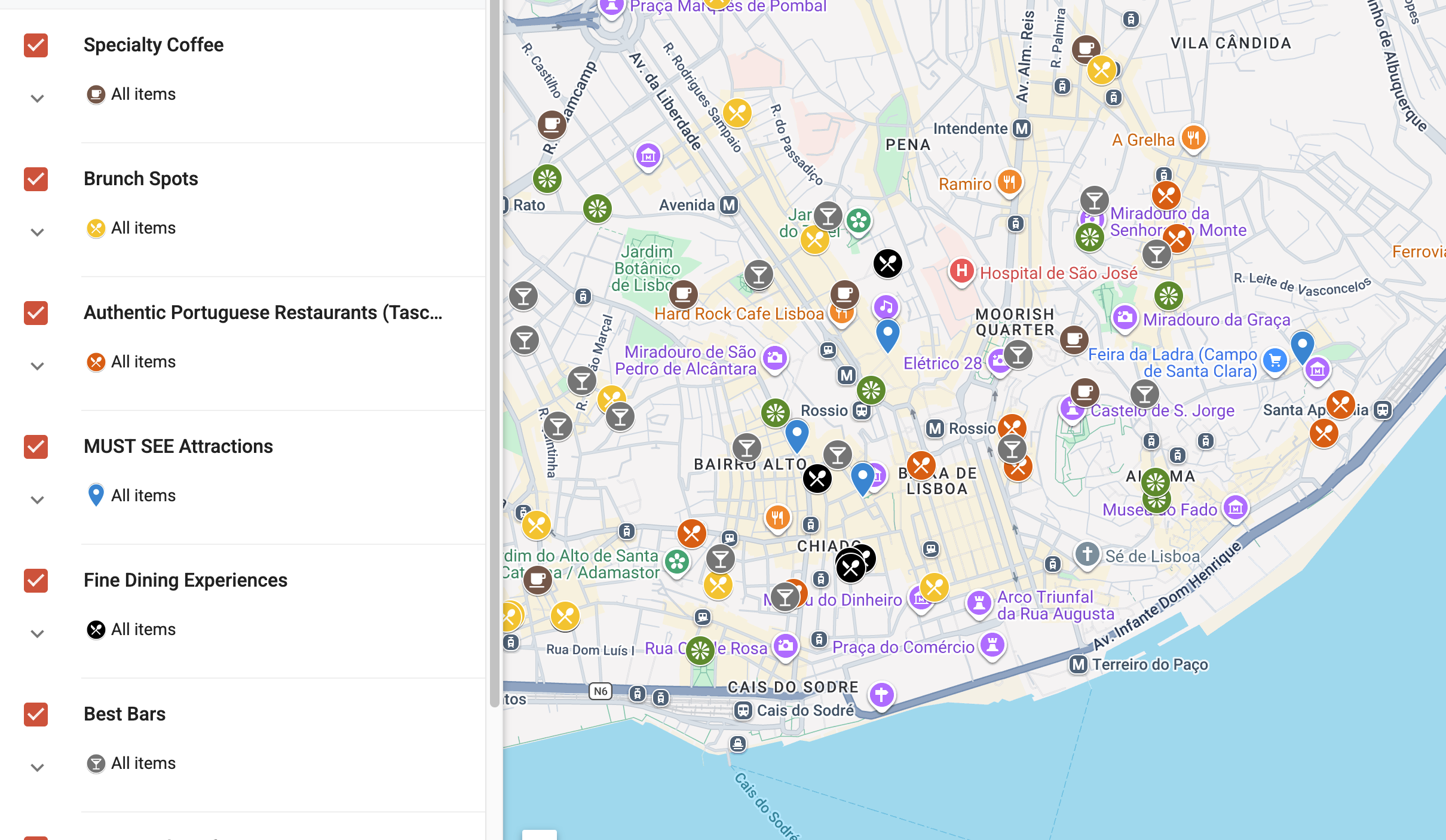
Task: Open the Brunch Spots layer title
Action: pos(141,179)
